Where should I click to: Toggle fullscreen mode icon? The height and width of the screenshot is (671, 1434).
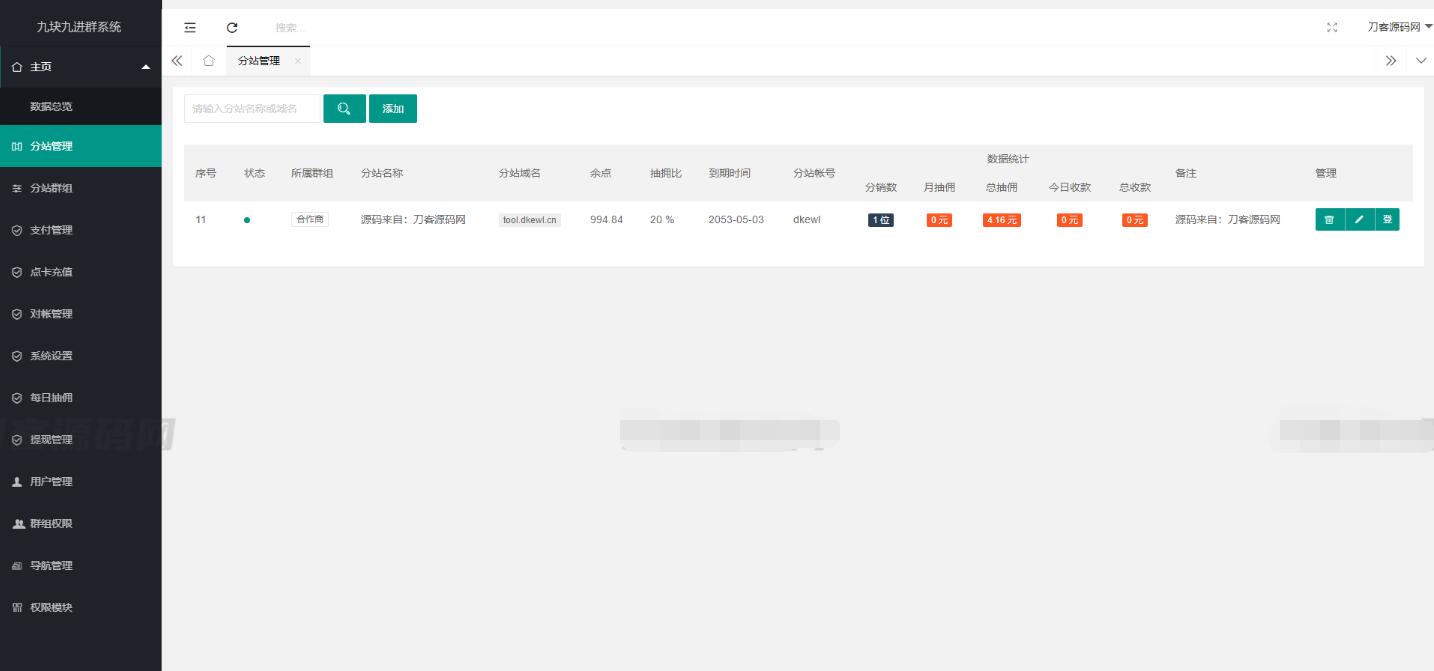coord(1331,28)
